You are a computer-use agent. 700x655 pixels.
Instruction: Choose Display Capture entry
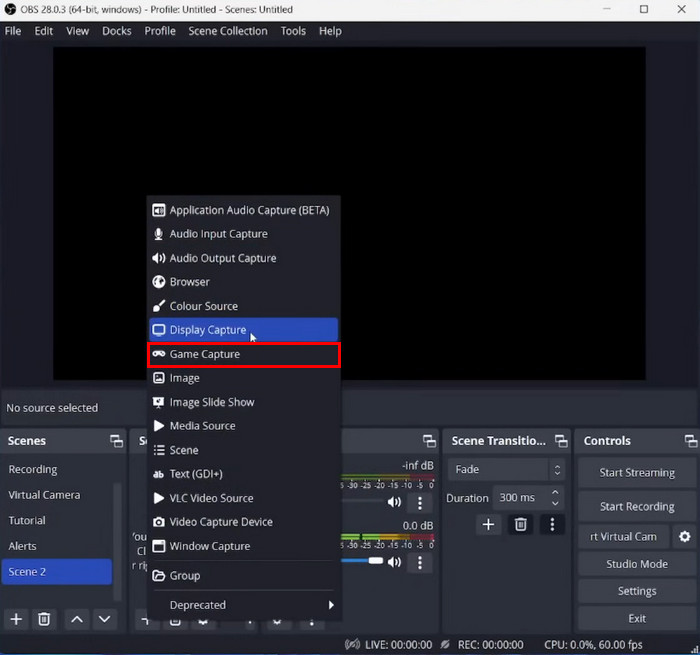click(x=244, y=330)
